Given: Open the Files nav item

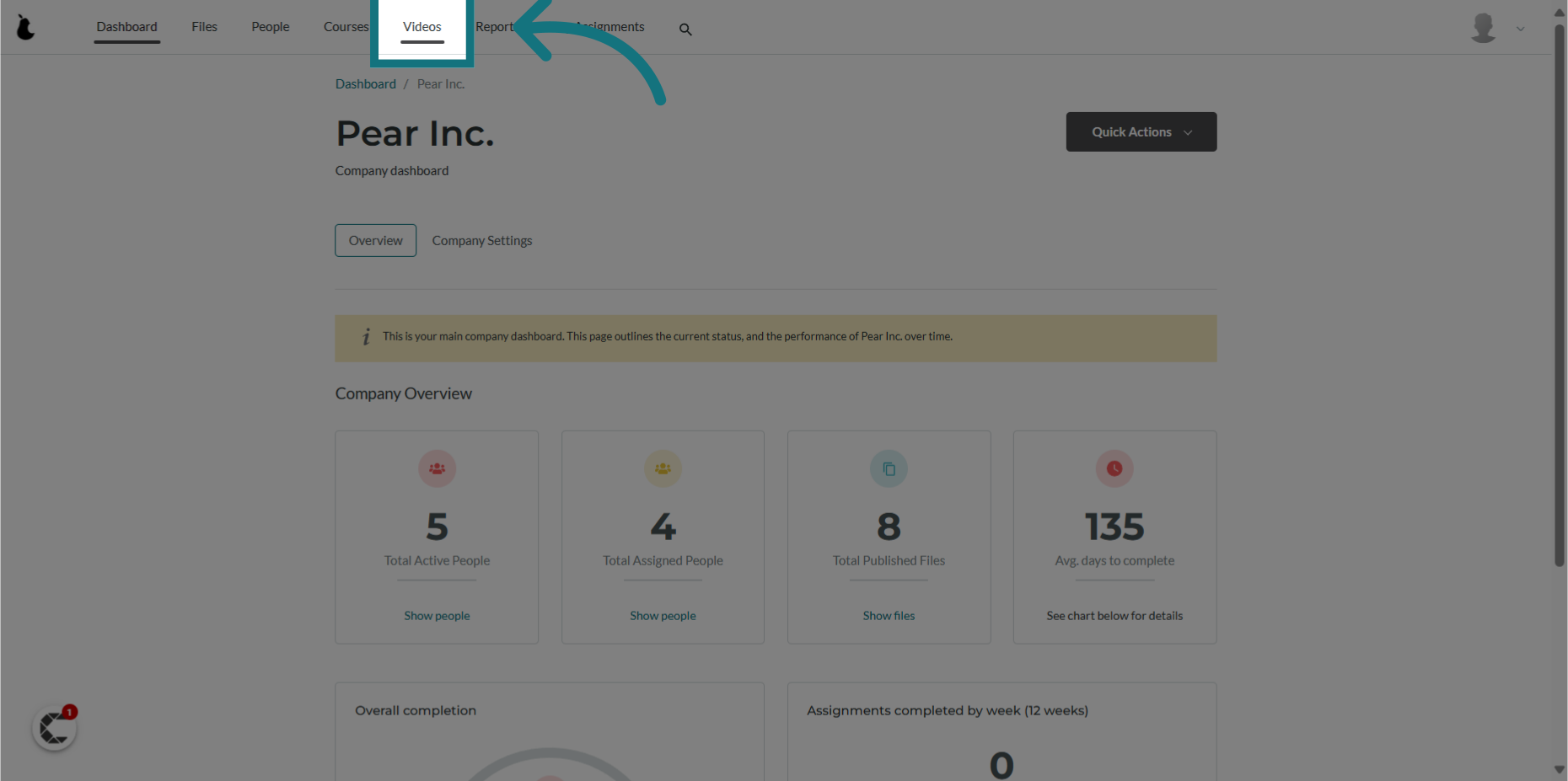Looking at the screenshot, I should (204, 27).
